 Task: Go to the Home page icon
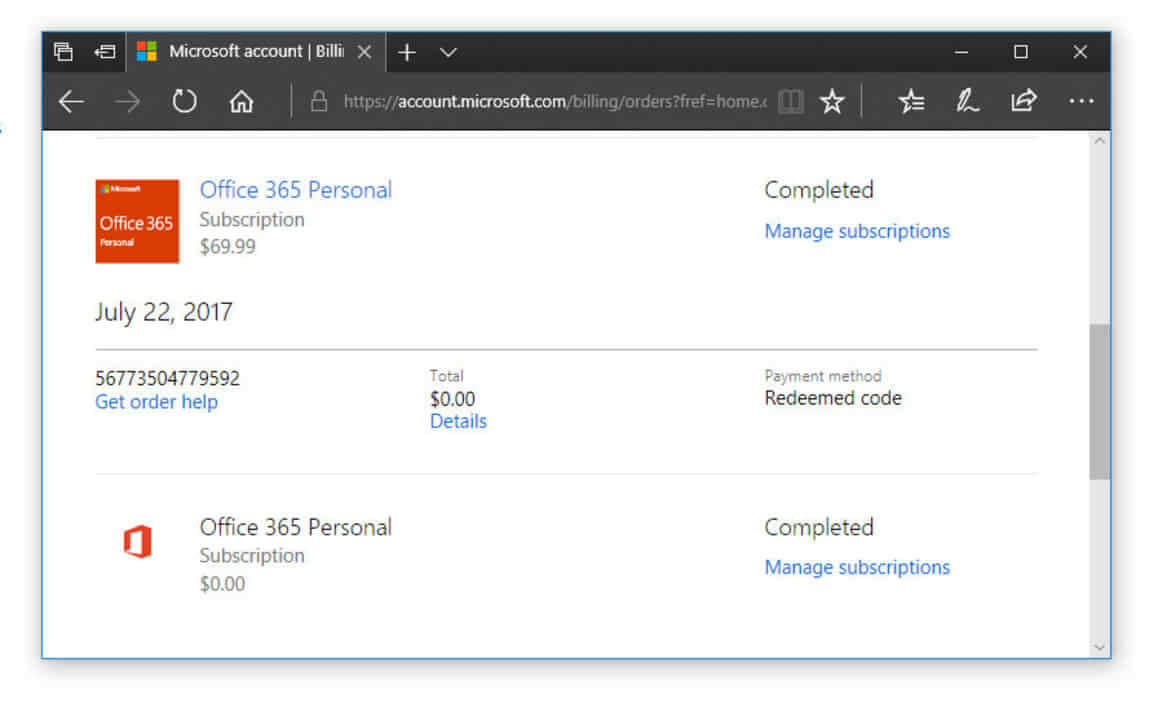241,101
